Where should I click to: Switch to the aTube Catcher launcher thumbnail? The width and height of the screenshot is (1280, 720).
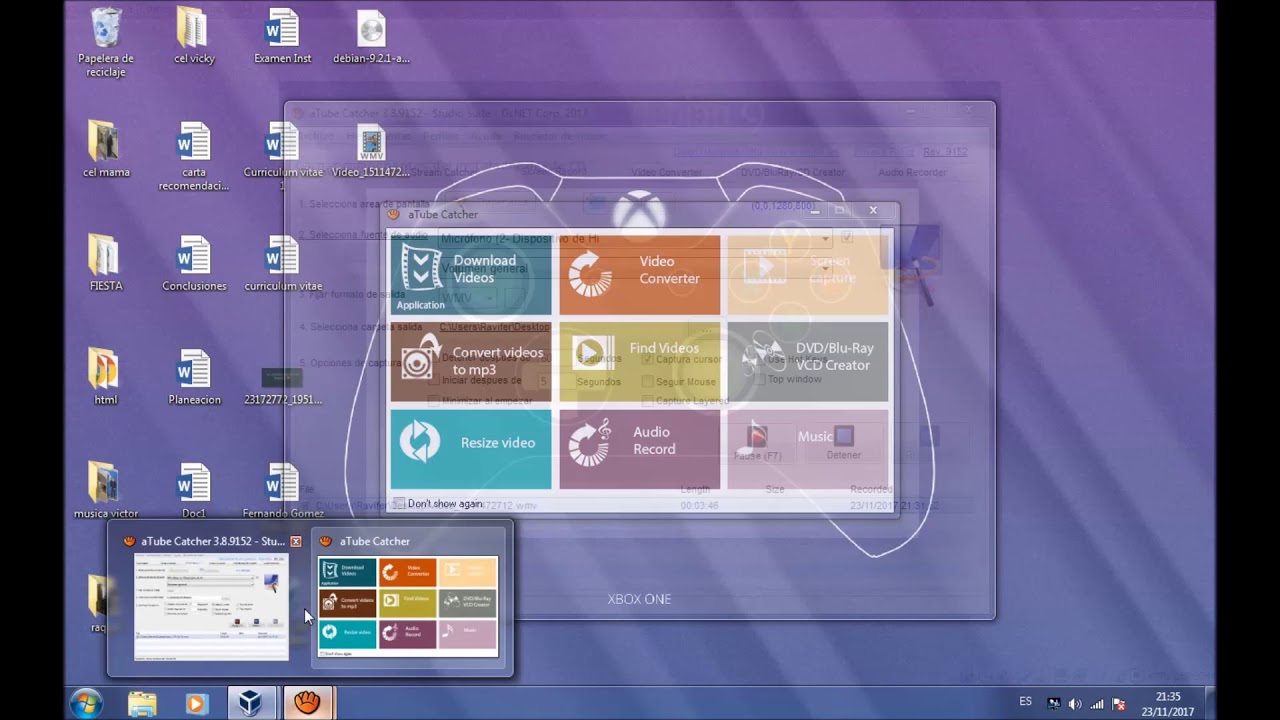408,598
